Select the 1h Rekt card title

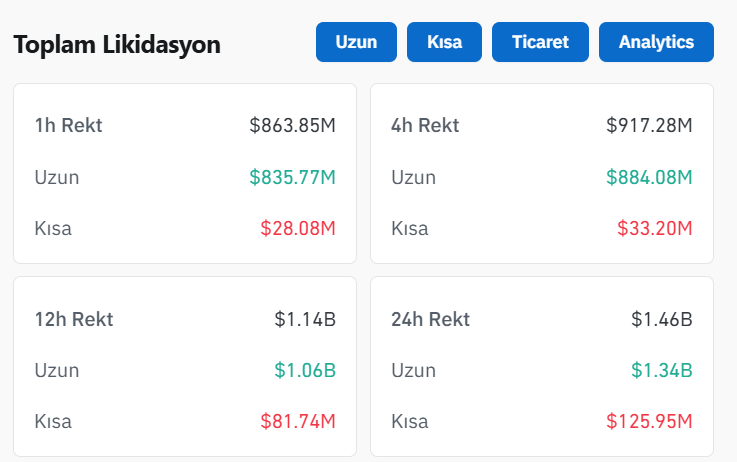click(x=69, y=125)
